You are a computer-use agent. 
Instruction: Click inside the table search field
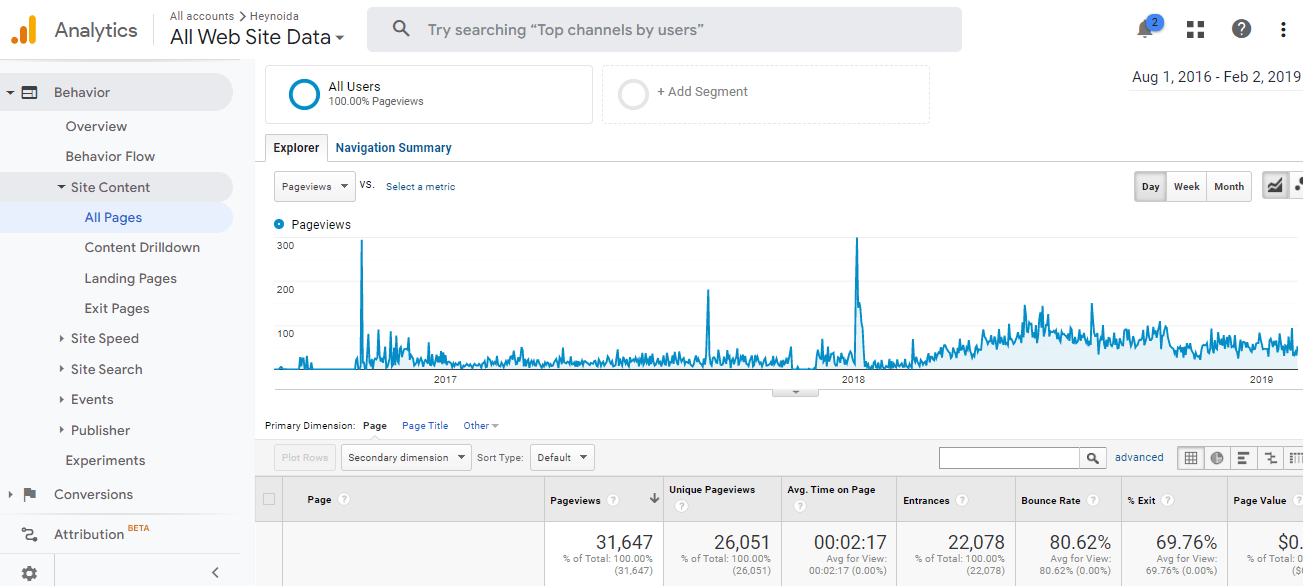click(1010, 457)
